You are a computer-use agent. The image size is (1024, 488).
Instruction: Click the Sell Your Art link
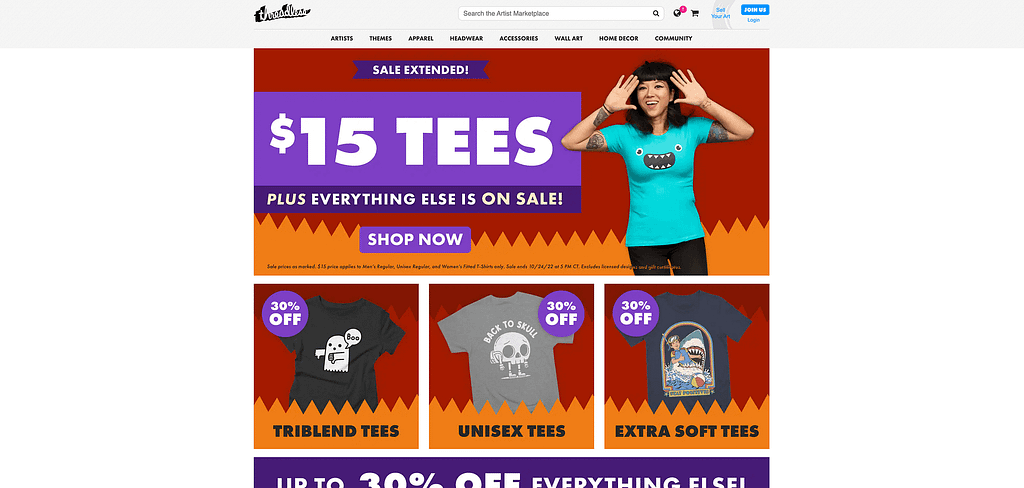point(721,13)
